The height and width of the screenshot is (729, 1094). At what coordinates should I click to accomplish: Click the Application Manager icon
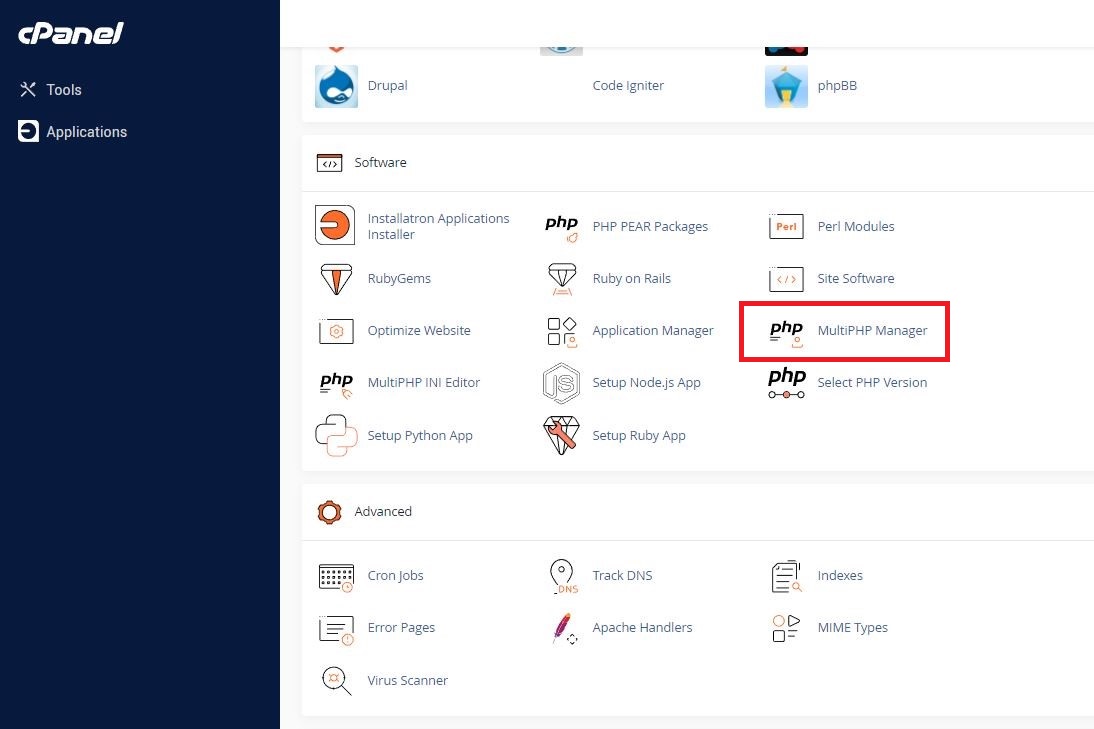point(562,332)
